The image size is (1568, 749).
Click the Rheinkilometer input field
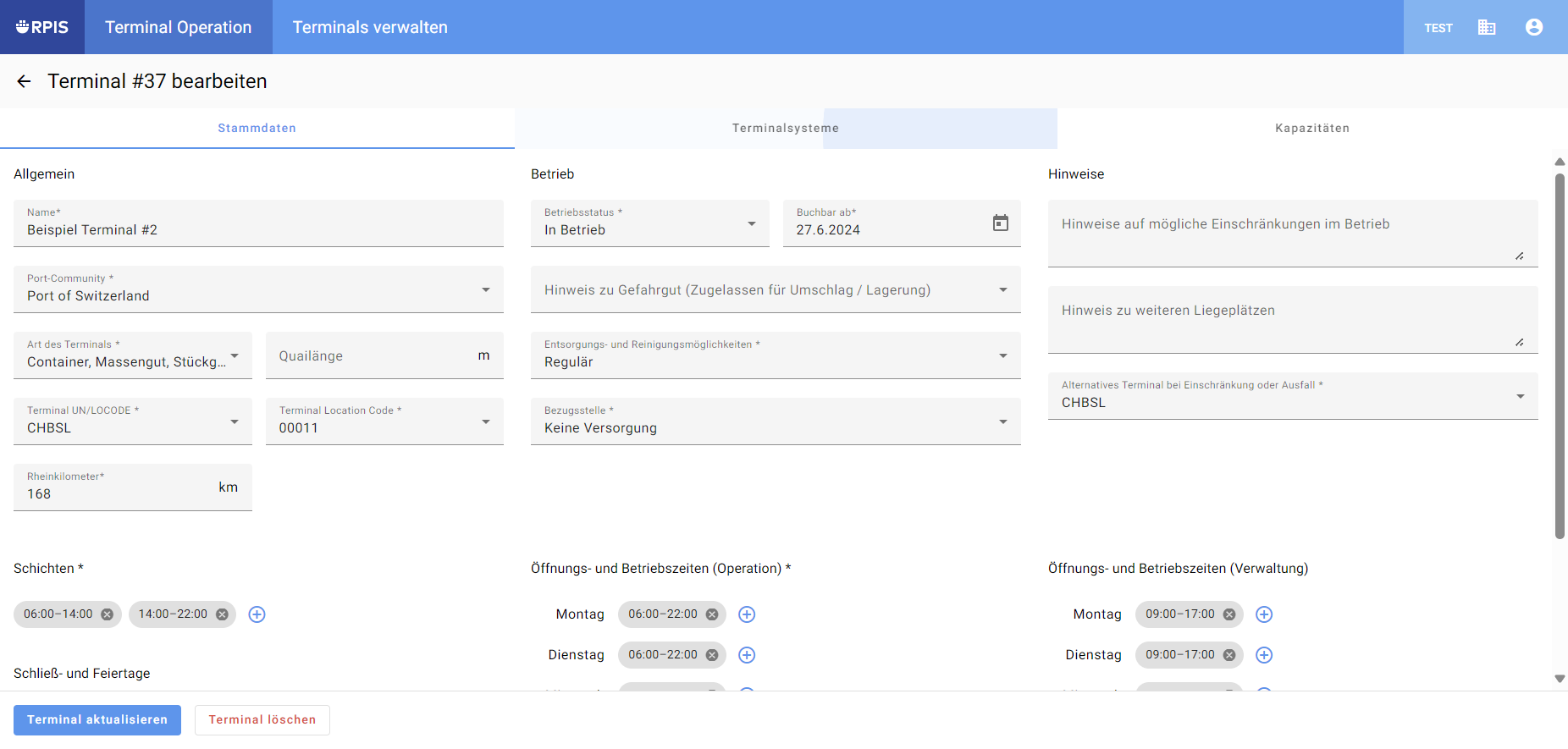[x=133, y=487]
